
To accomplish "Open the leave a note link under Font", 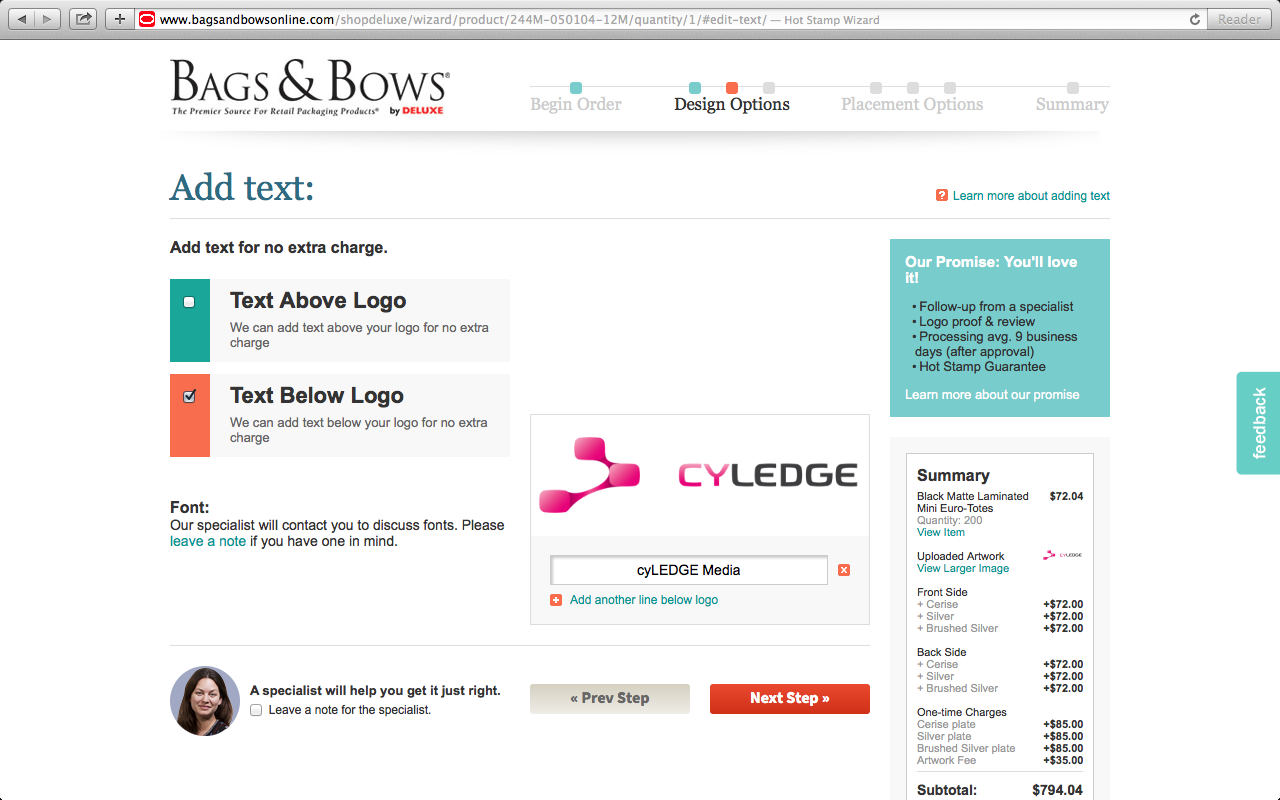I will pyautogui.click(x=207, y=540).
